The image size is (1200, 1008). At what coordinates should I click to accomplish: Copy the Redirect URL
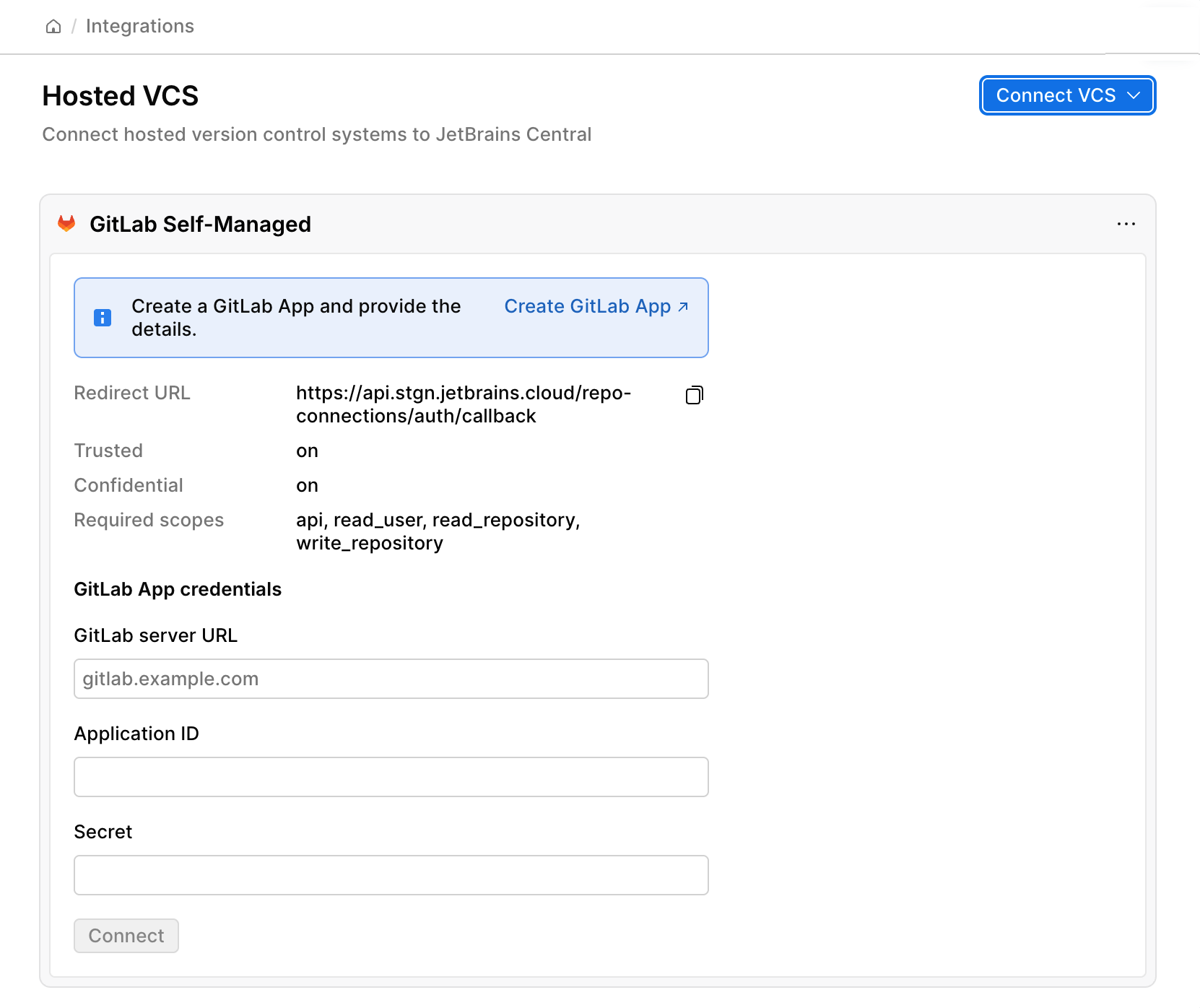coord(694,394)
